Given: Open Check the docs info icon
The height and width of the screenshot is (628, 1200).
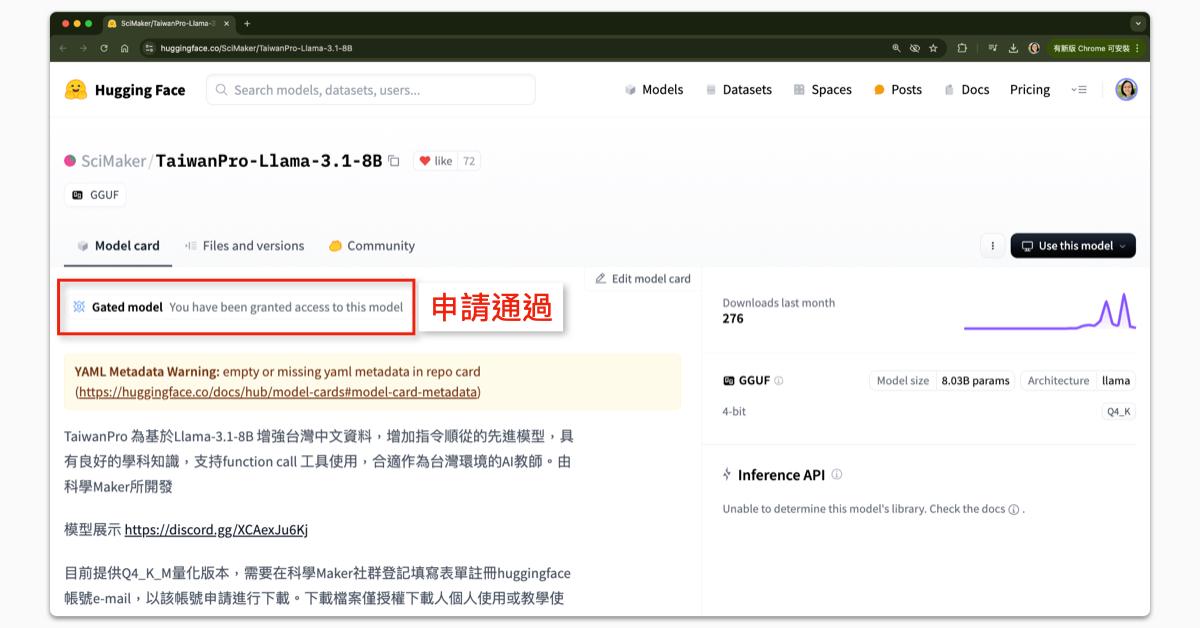Looking at the screenshot, I should click(x=1014, y=509).
